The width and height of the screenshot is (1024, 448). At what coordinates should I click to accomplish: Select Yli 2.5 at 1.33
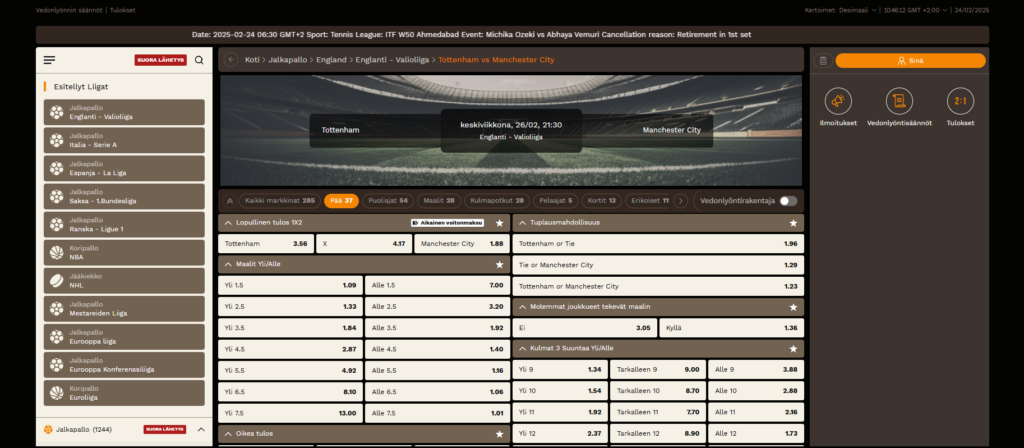pyautogui.click(x=290, y=307)
